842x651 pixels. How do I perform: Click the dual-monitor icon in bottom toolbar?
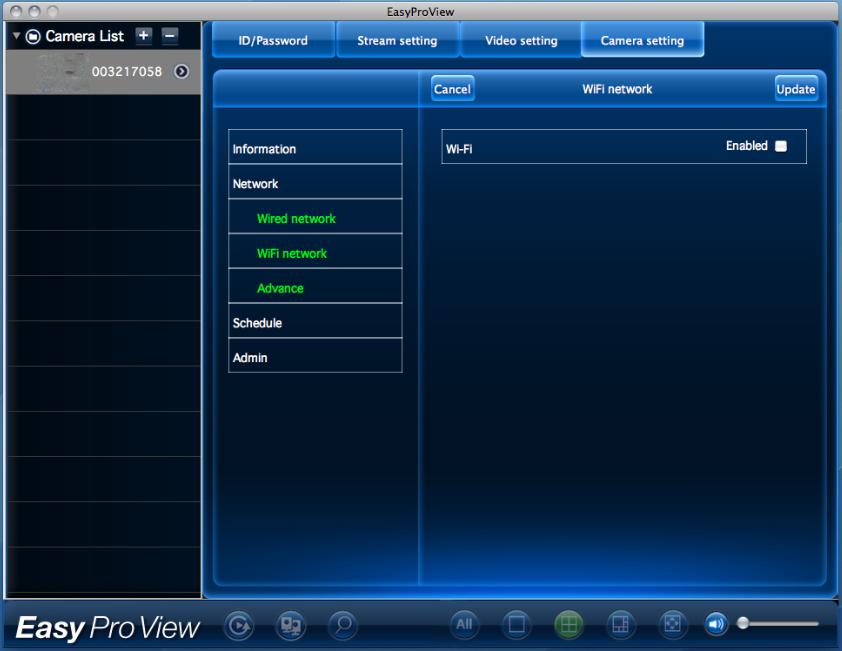(291, 625)
